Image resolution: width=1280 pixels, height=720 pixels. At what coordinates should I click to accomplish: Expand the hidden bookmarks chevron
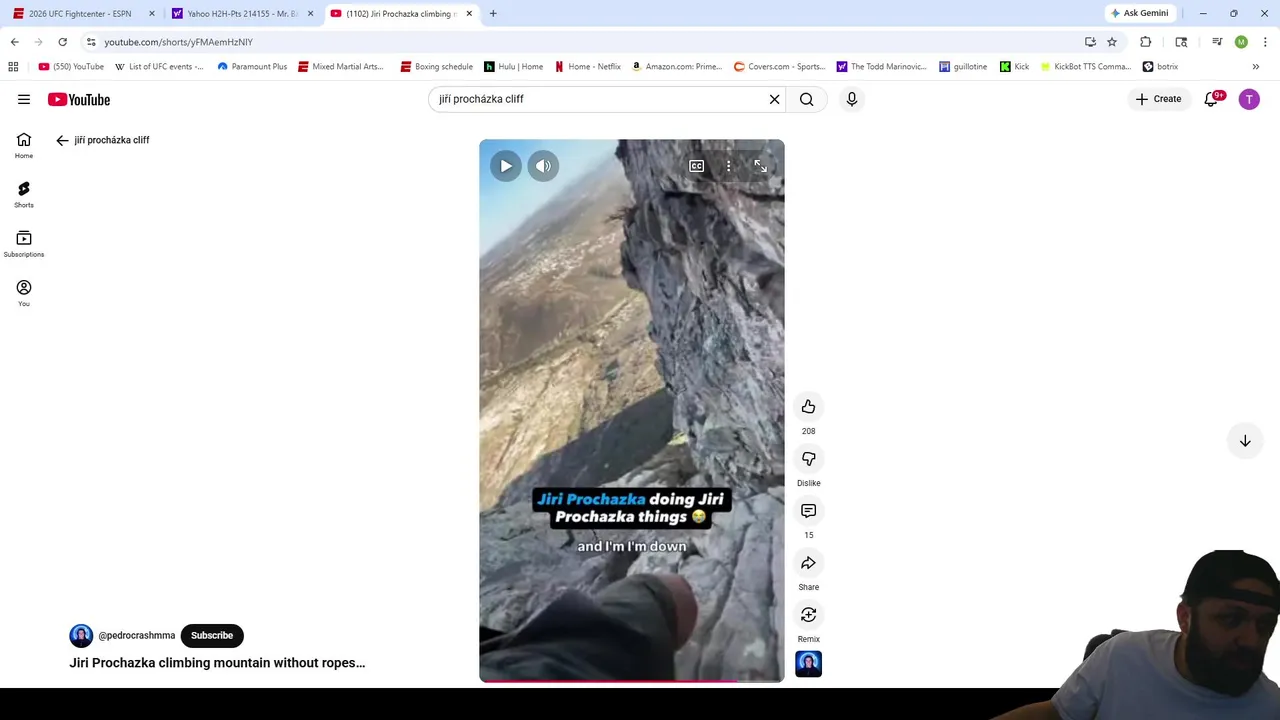coord(1256,67)
